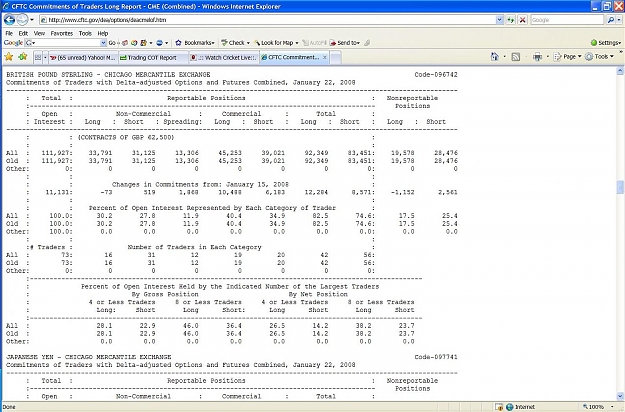Screen dimensions: 625x412
Task: Click 'Changes in Commitments from: January 15, 2008' text
Action: point(200,184)
